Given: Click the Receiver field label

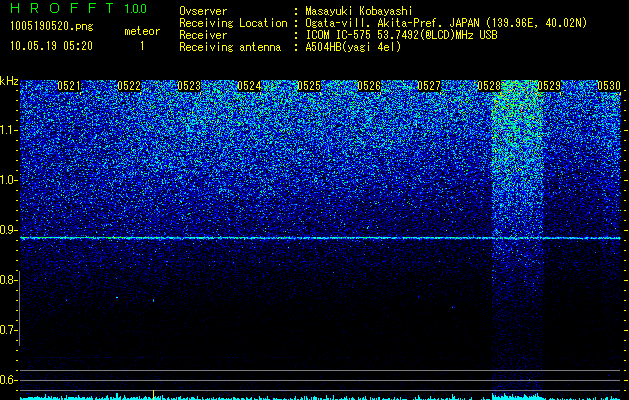Looking at the screenshot, I should click(203, 35).
